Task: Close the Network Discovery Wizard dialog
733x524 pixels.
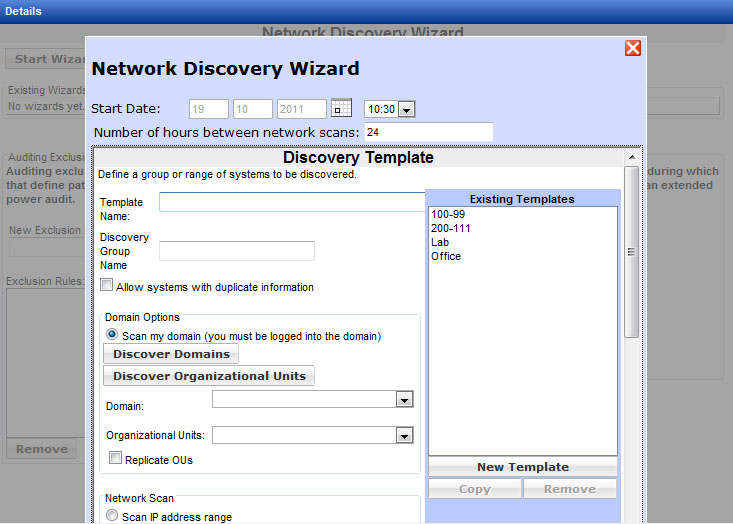Action: pos(632,48)
